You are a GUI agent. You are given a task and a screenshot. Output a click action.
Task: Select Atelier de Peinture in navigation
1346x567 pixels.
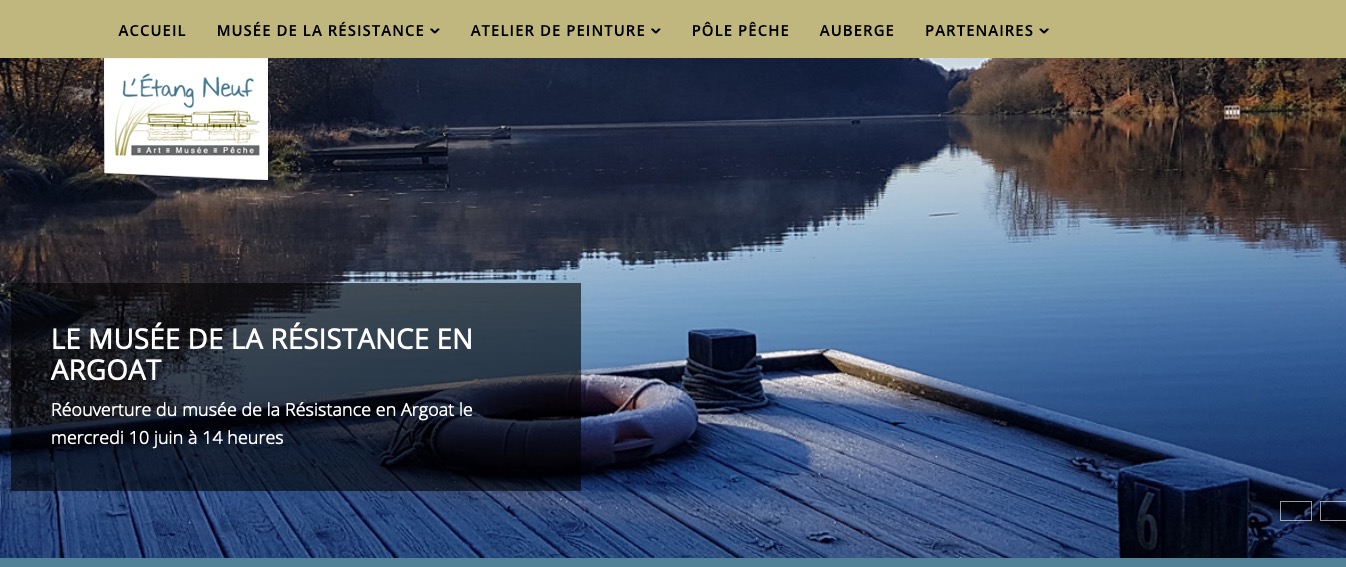point(558,30)
